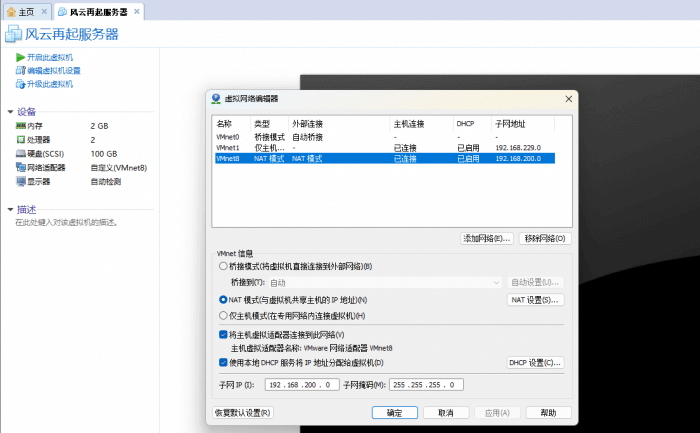The height and width of the screenshot is (433, 700).
Task: Toggle 使用本地 DHCP 服务 checkbox
Action: 223,362
